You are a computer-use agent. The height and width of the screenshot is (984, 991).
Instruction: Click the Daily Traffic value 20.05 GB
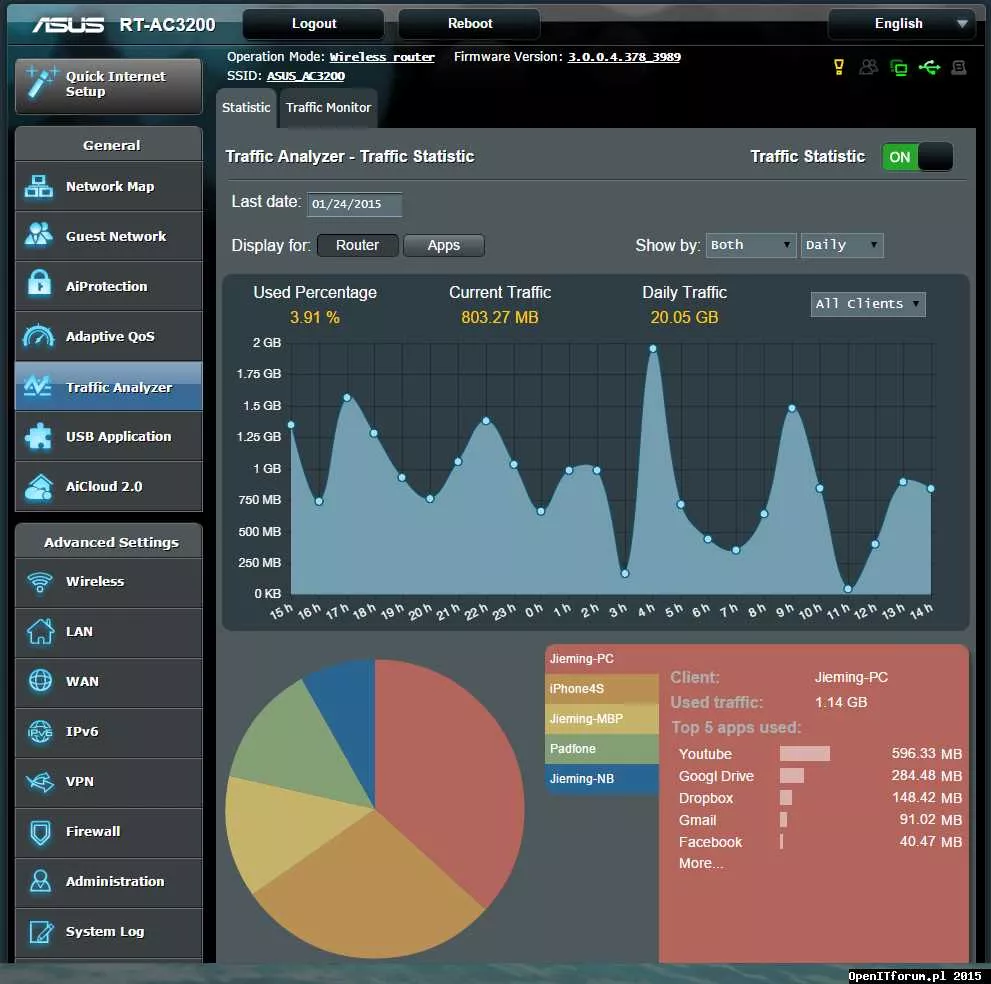tap(684, 317)
